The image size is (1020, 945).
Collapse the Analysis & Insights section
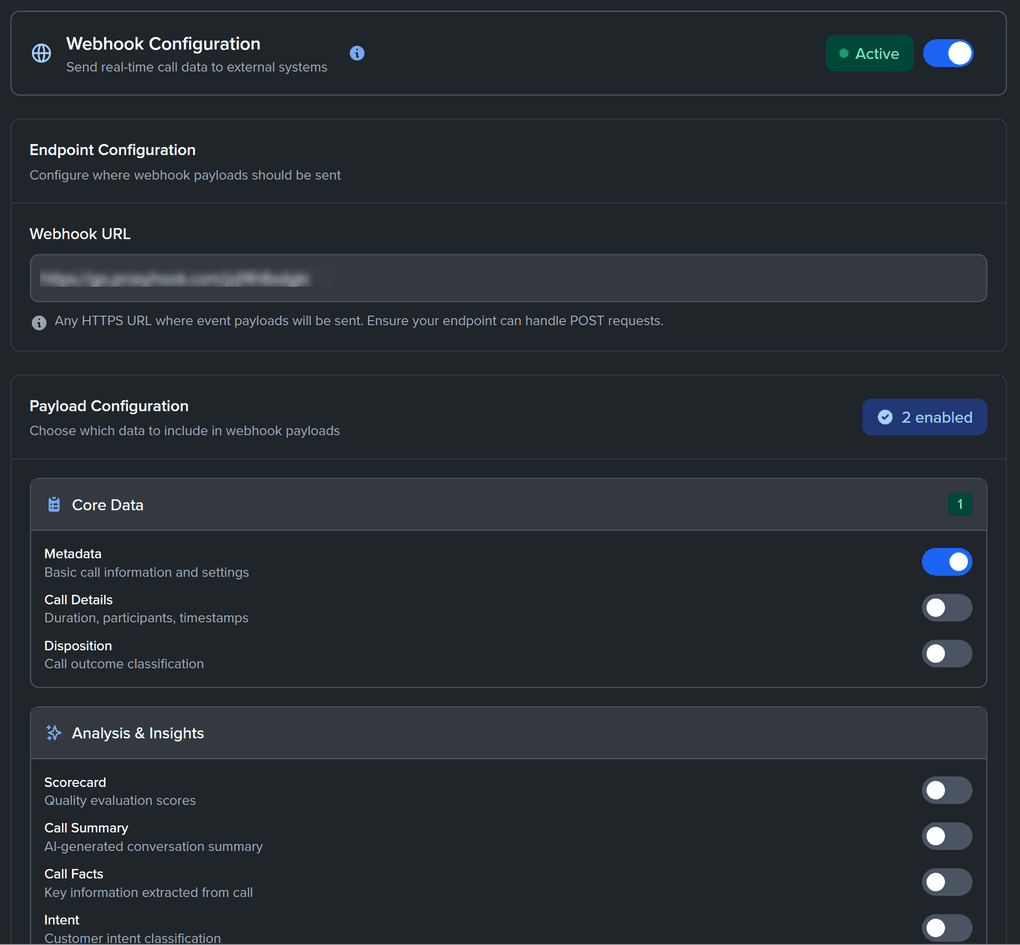pos(500,733)
